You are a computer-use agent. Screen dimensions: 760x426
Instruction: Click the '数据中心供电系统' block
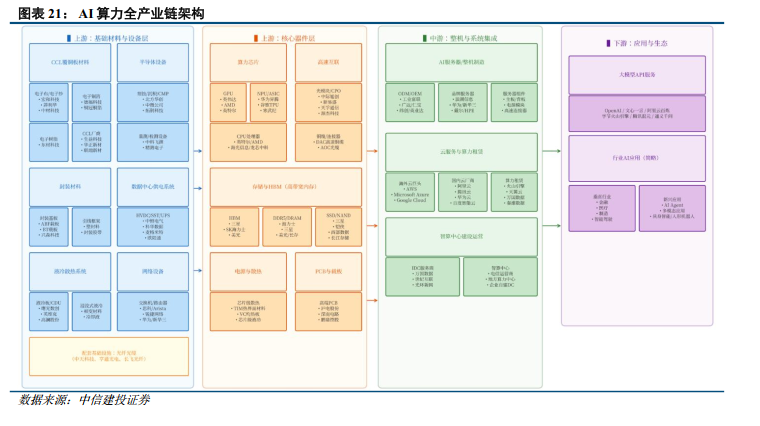[153, 187]
